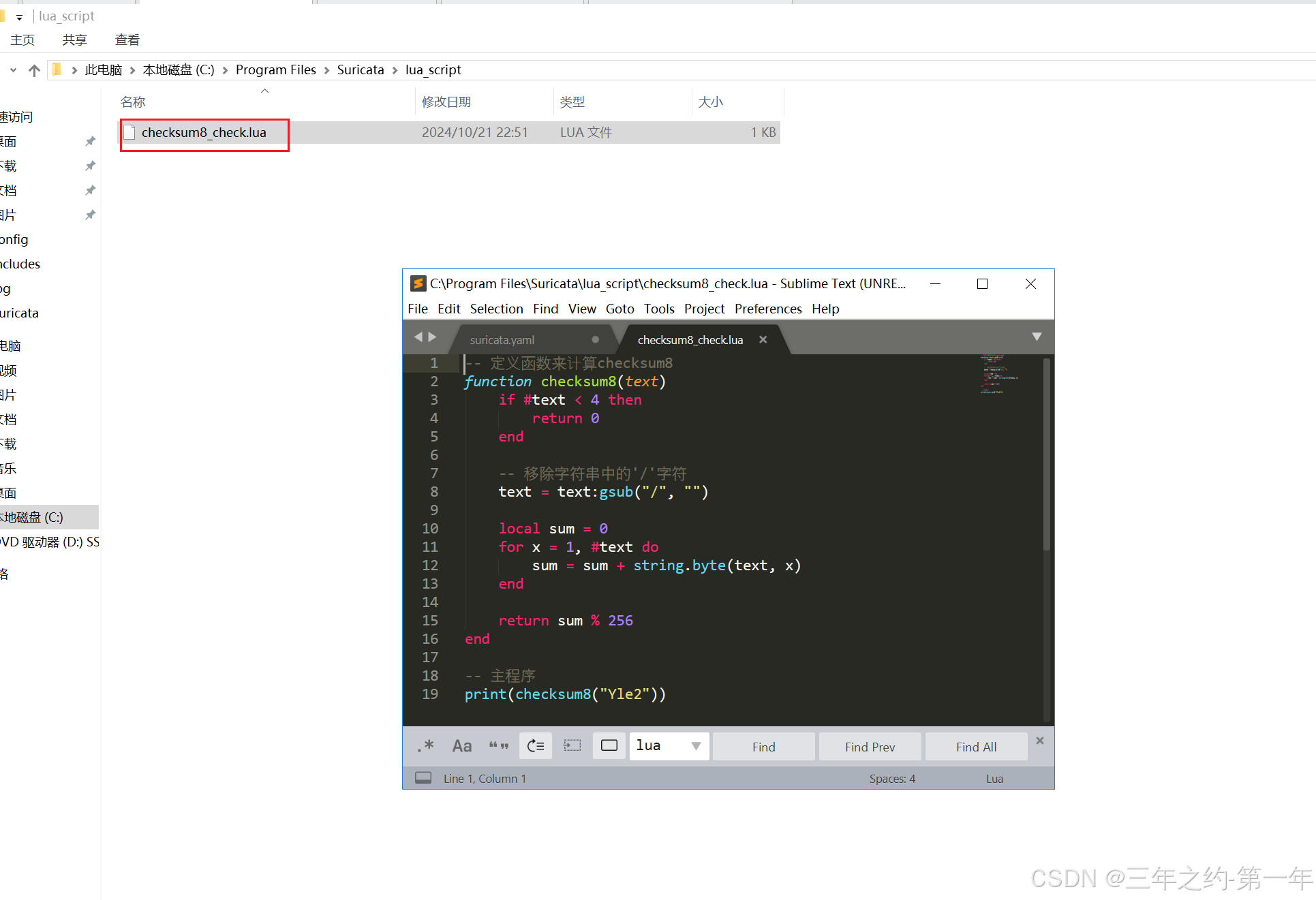The width and height of the screenshot is (1316, 900).
Task: Click the side bar switch icon in status bar
Action: click(x=423, y=778)
